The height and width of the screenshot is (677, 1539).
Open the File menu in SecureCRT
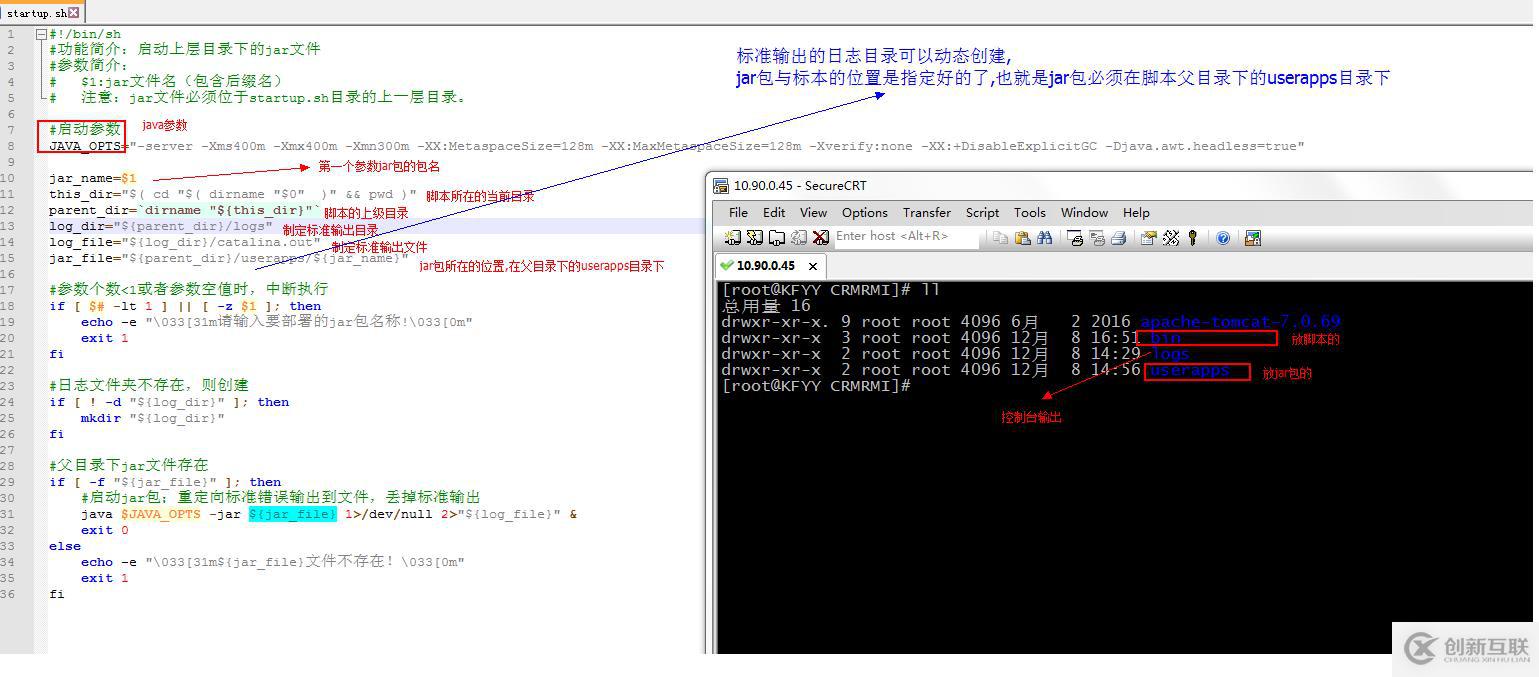pyautogui.click(x=737, y=212)
